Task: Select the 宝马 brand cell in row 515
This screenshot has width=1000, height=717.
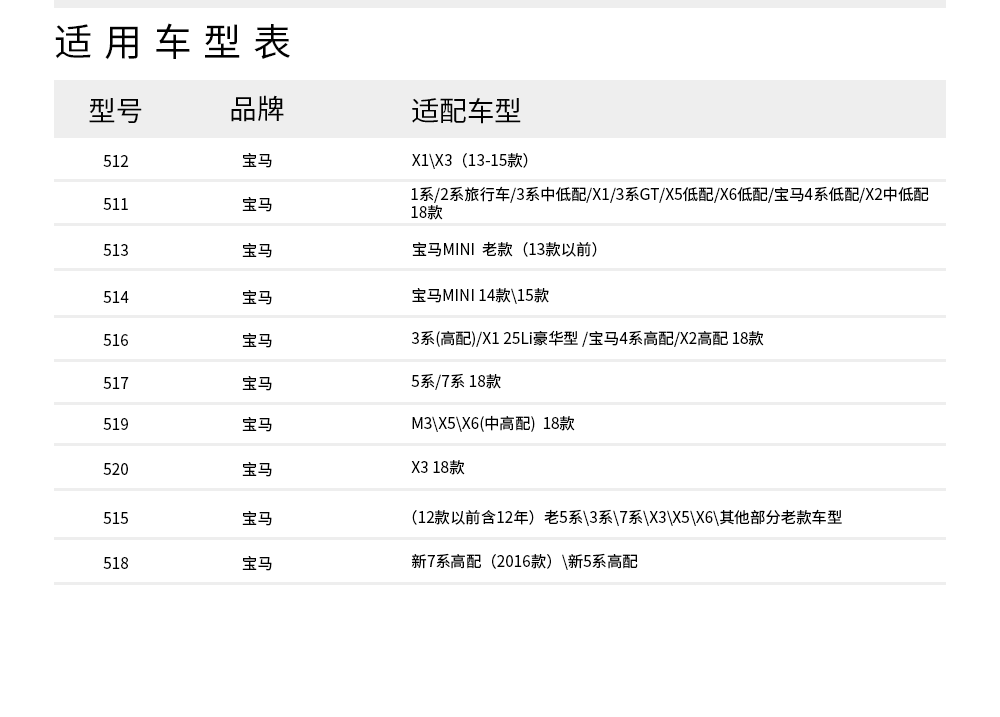Action: coord(257,519)
